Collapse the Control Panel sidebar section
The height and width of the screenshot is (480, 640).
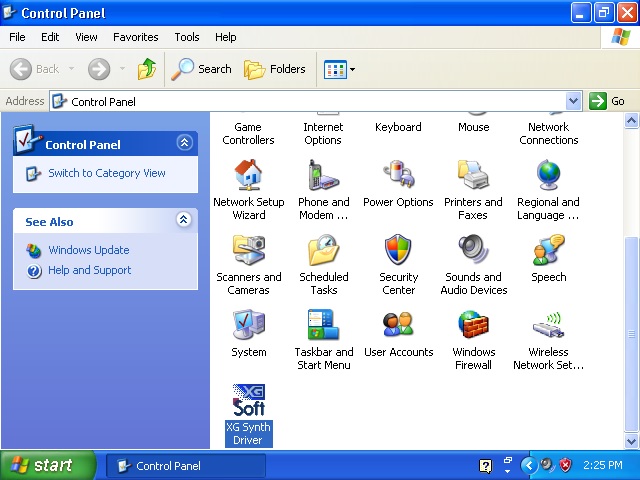click(183, 143)
